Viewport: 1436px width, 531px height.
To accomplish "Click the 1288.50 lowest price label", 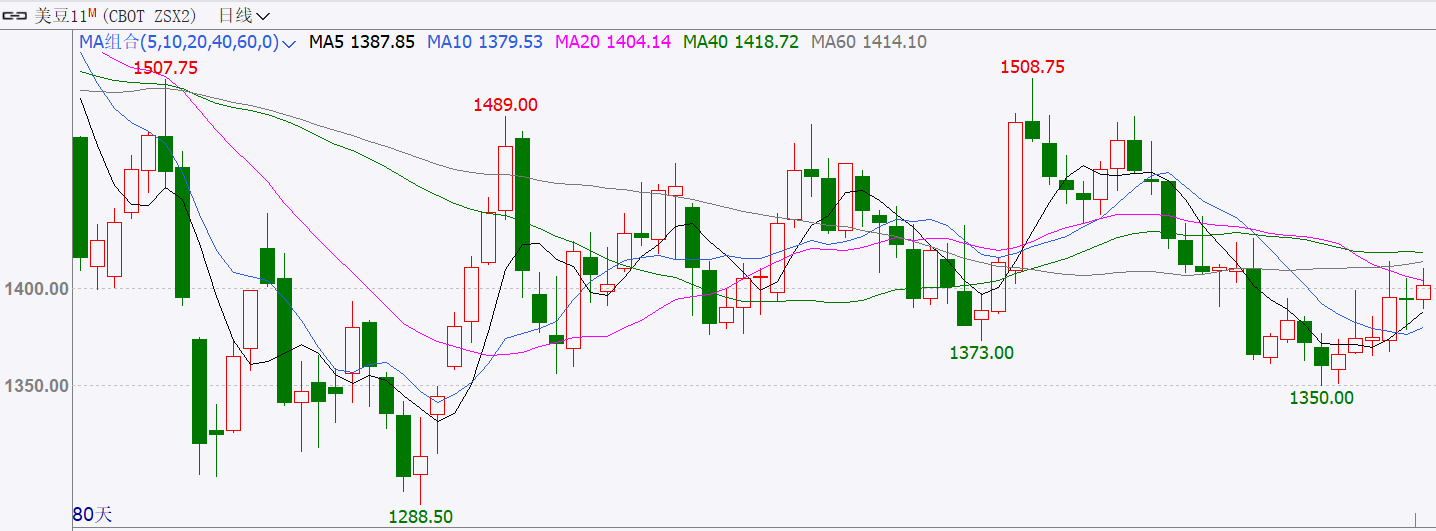I will [420, 517].
